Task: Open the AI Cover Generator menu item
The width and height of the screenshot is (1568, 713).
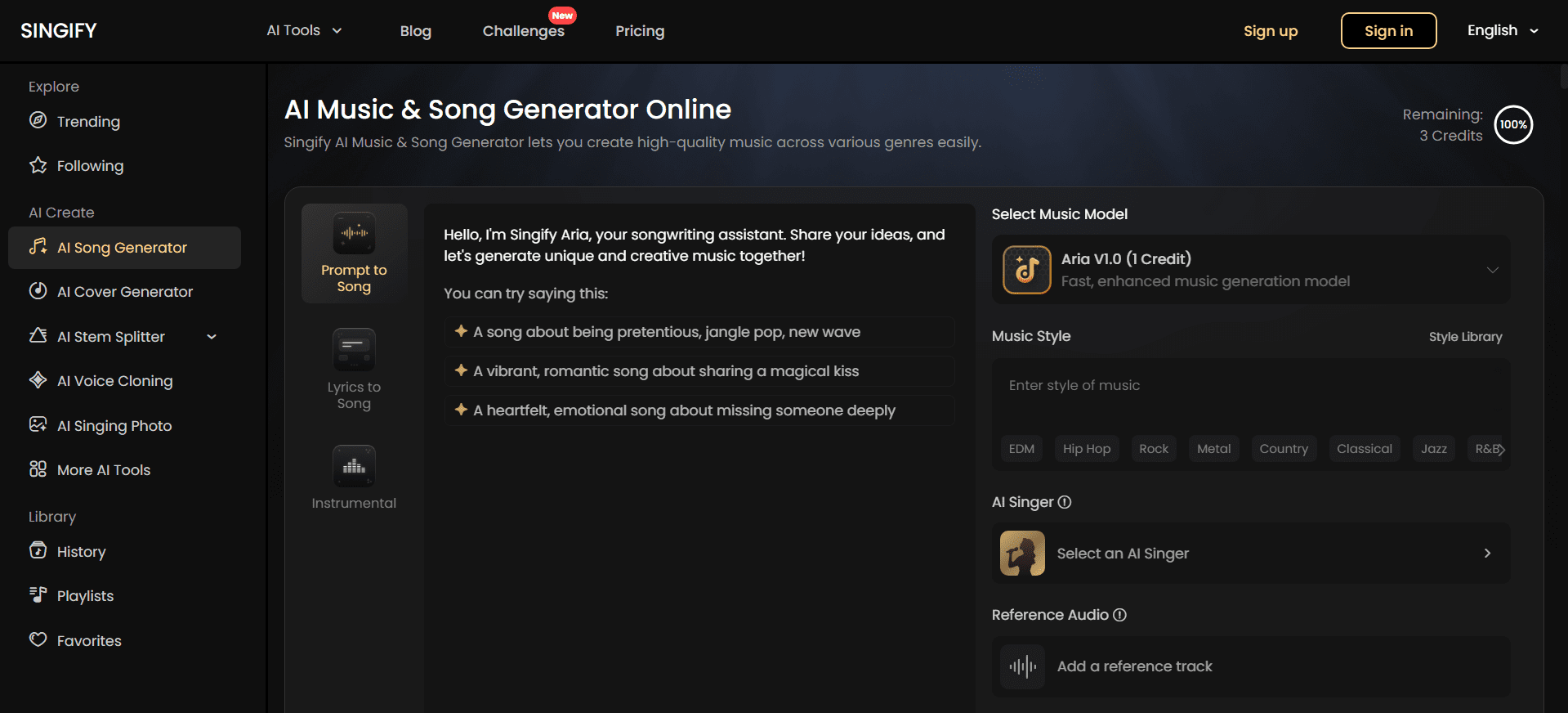Action: [x=124, y=292]
